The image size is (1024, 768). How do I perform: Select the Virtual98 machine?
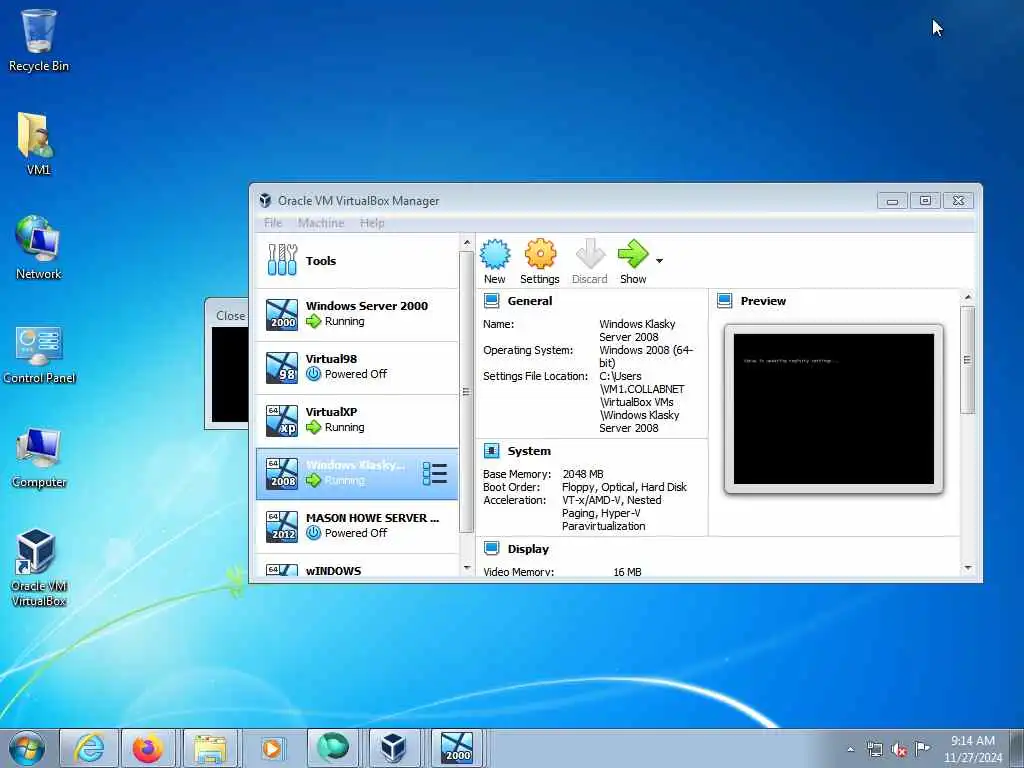point(357,367)
